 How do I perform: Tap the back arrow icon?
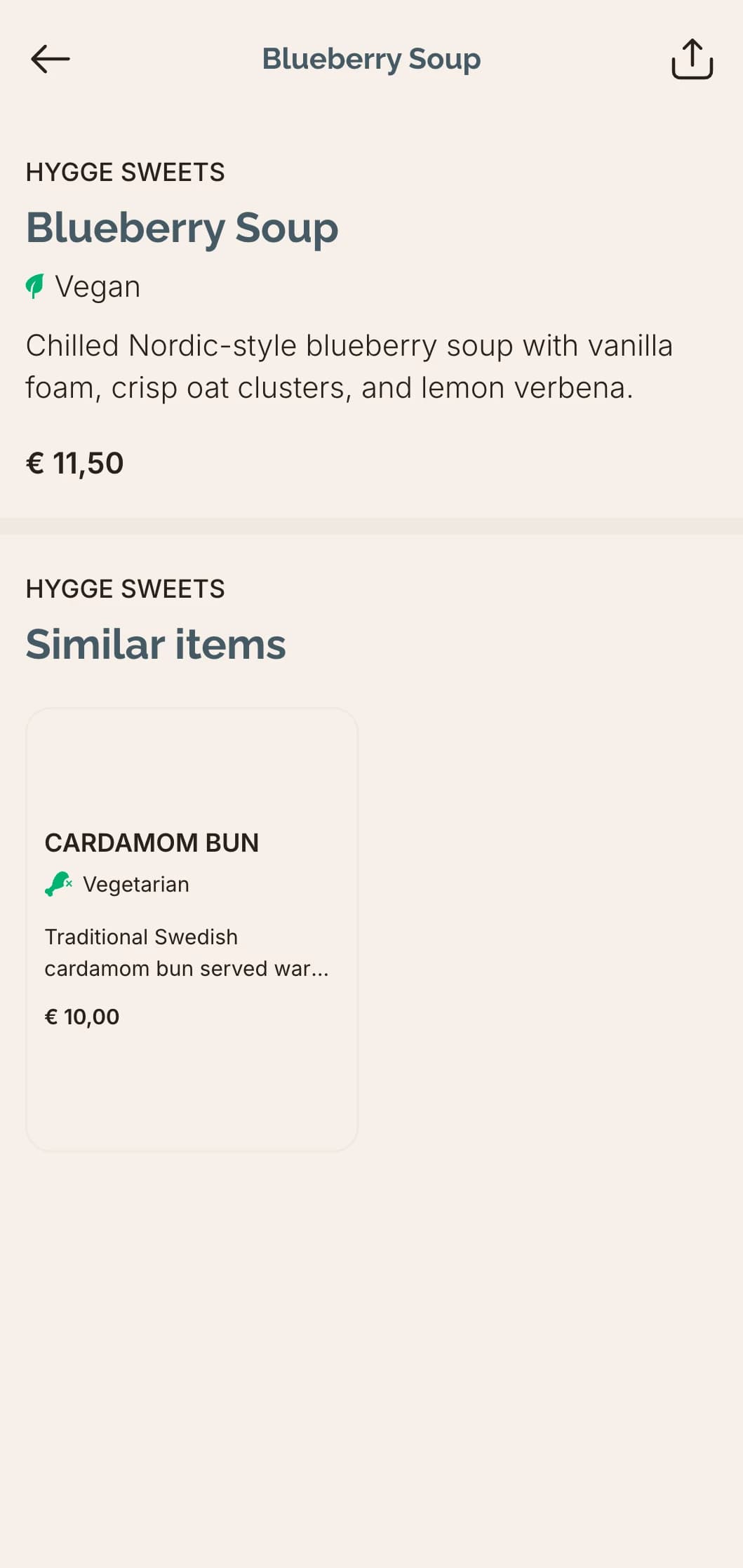point(51,59)
